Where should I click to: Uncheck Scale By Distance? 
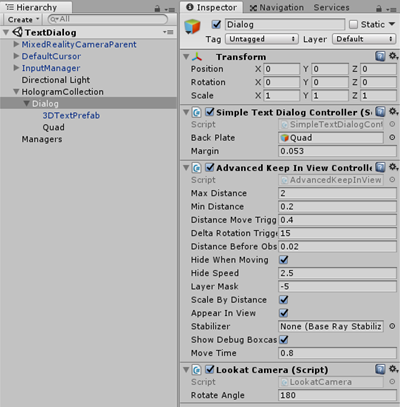coord(284,299)
